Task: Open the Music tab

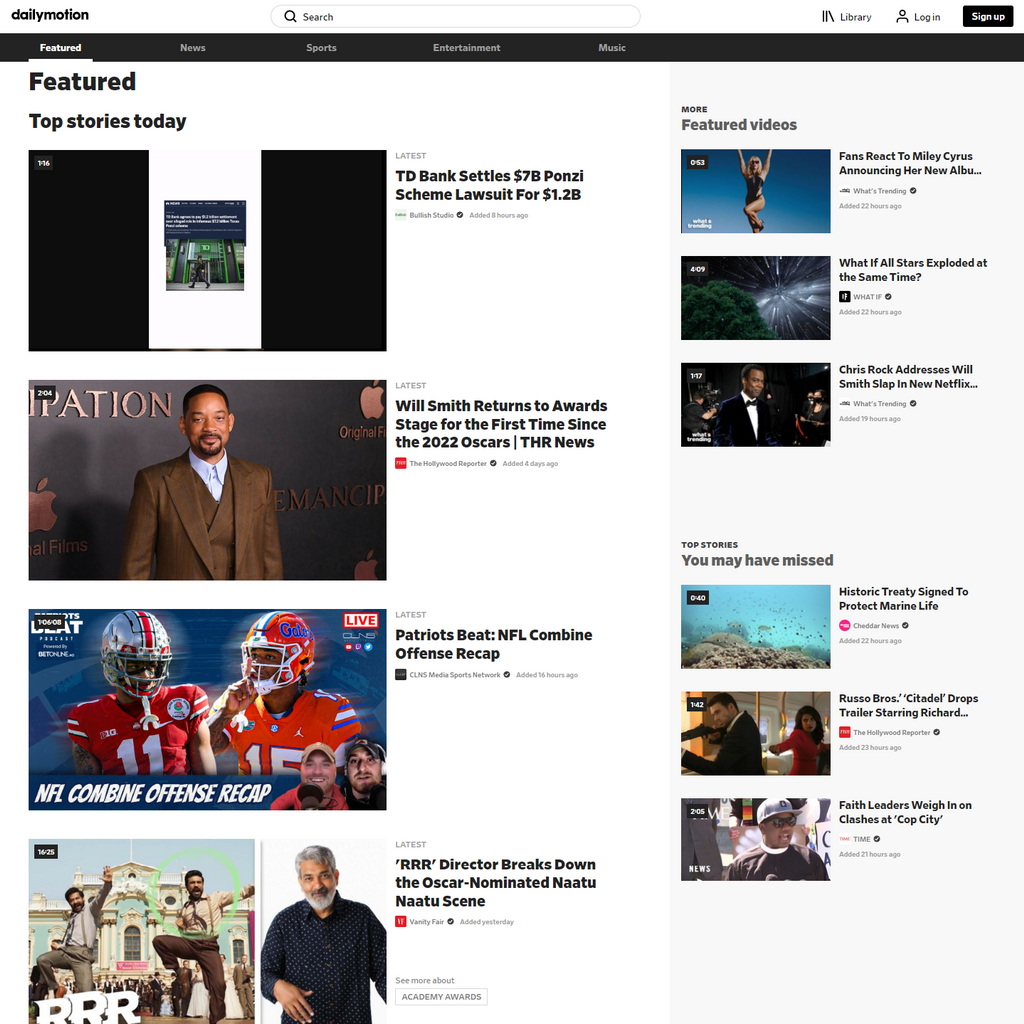Action: pos(612,48)
